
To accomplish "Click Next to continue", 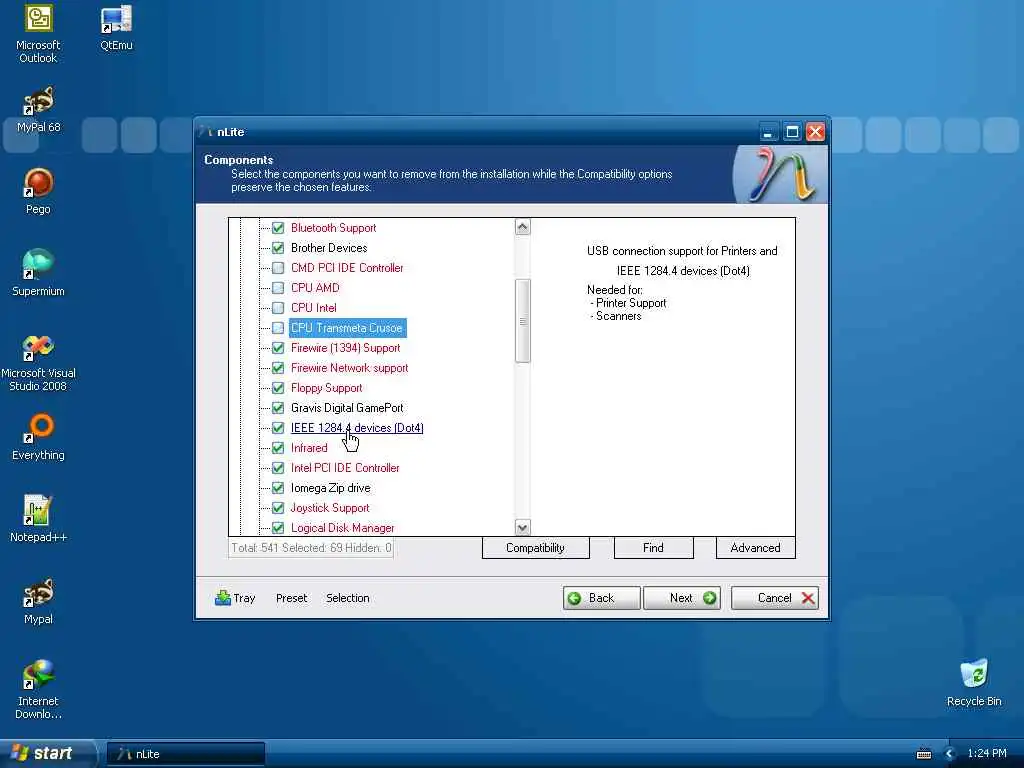I will pos(682,598).
